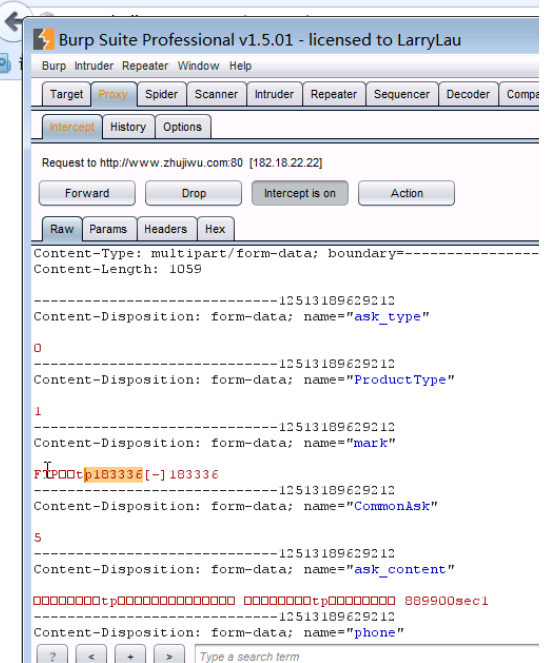This screenshot has height=663, width=558.
Task: Click the browser back arrow behind Burp window
Action: tap(13, 21)
